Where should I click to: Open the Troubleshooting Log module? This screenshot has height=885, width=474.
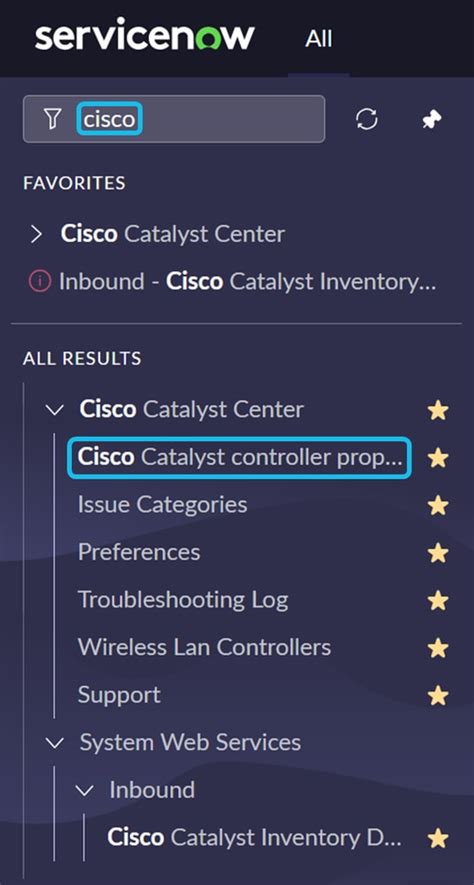point(183,599)
